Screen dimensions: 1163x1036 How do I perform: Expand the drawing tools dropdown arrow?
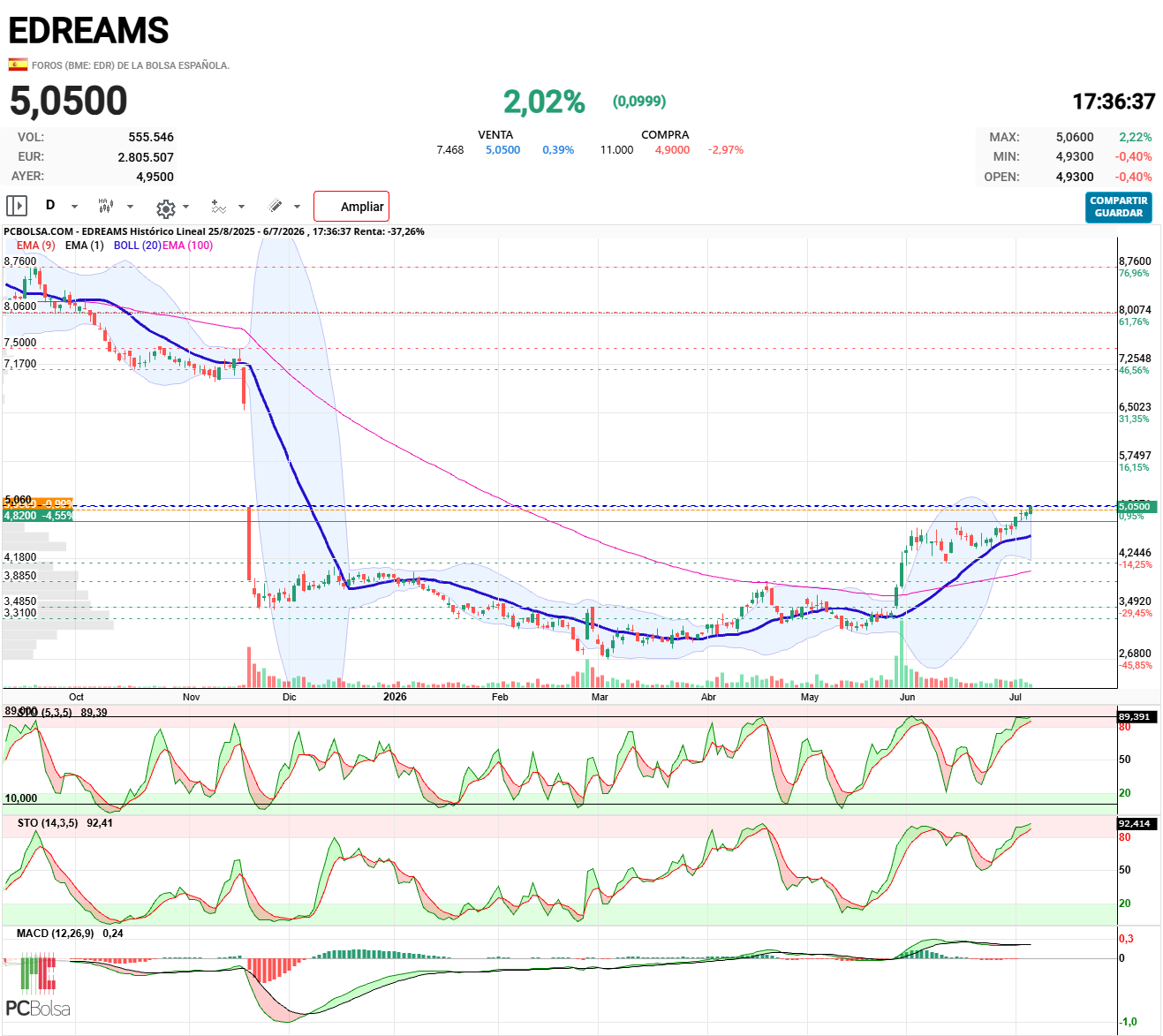(297, 207)
